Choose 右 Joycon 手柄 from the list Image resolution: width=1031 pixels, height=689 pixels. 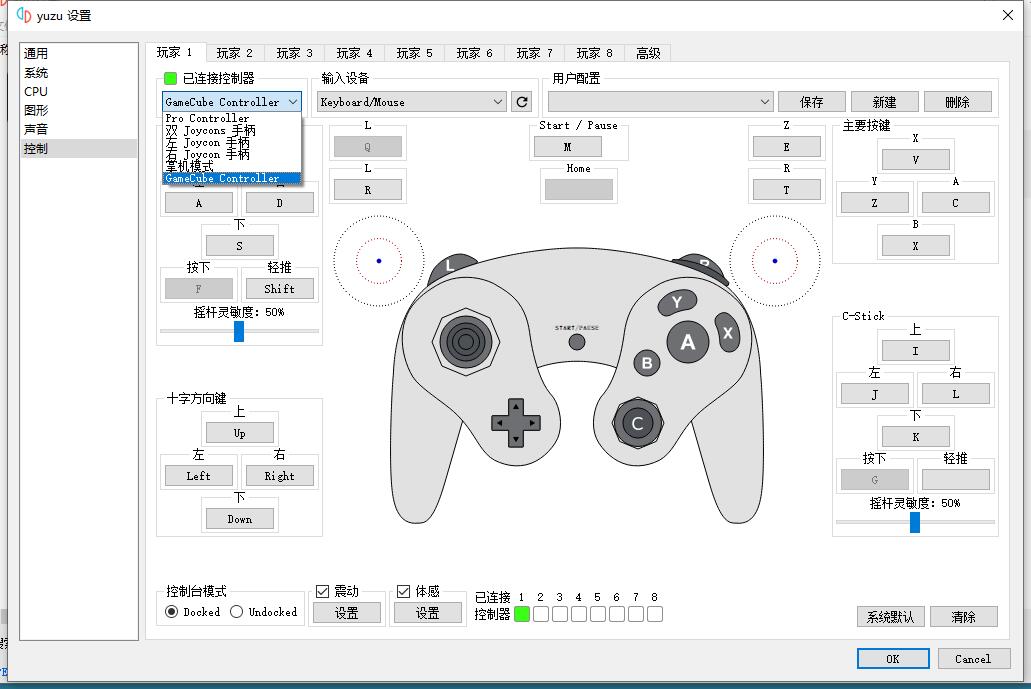coord(231,154)
